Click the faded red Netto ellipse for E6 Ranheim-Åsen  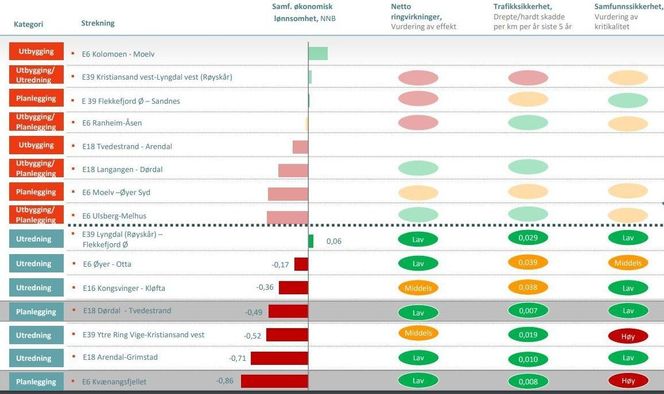tap(418, 123)
